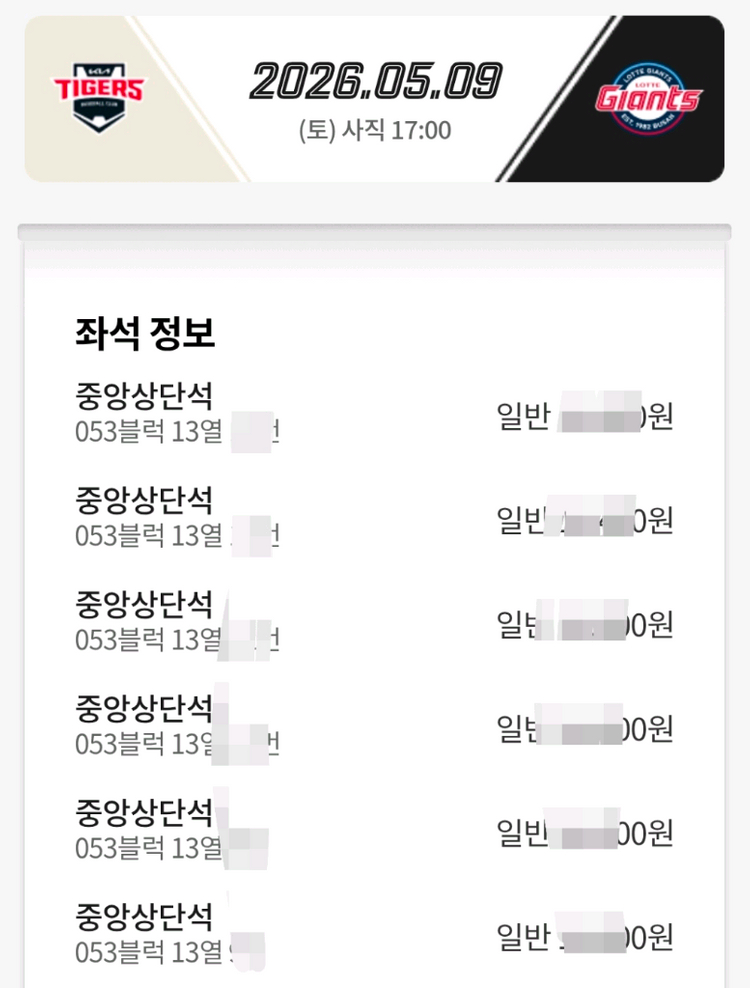Select the fifth 중앙상단석 seat title
The image size is (750, 988).
[144, 813]
